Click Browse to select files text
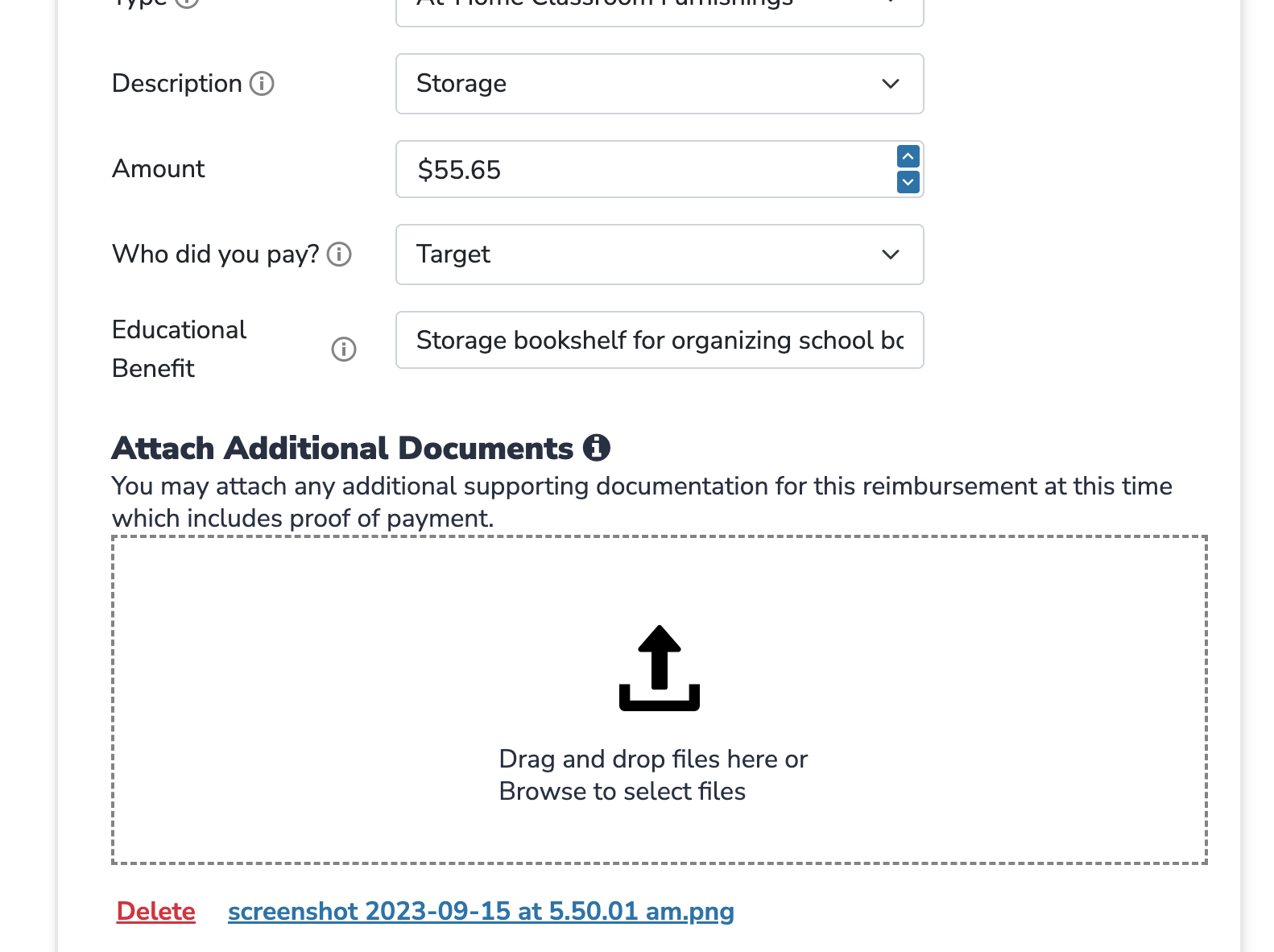 [x=622, y=792]
